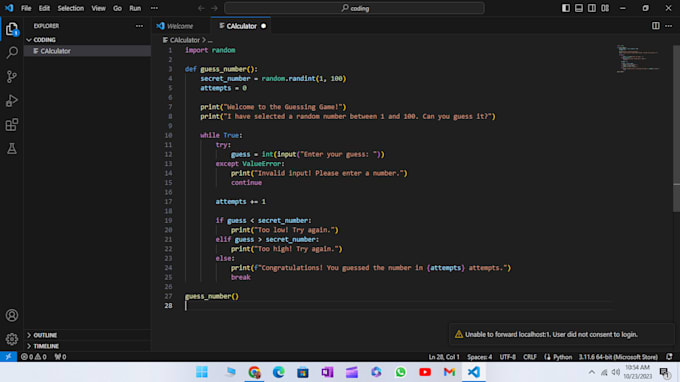Change indentation via Spaces: 4
The height and width of the screenshot is (382, 680).
[480, 357]
